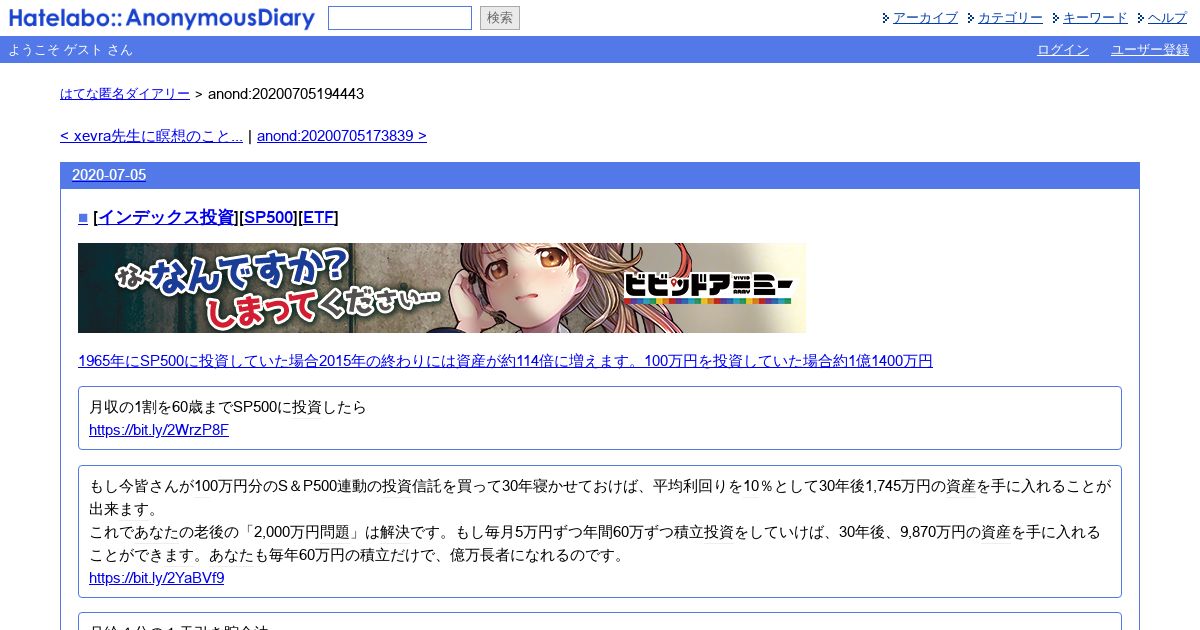Click the ようこそ ゲスト さん greeting text
The width and height of the screenshot is (1200, 630).
70,50
